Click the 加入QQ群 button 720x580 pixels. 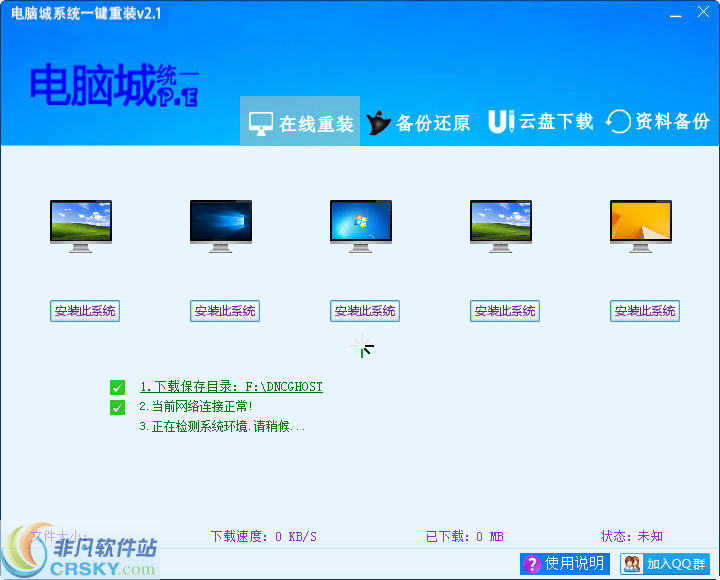[x=665, y=563]
